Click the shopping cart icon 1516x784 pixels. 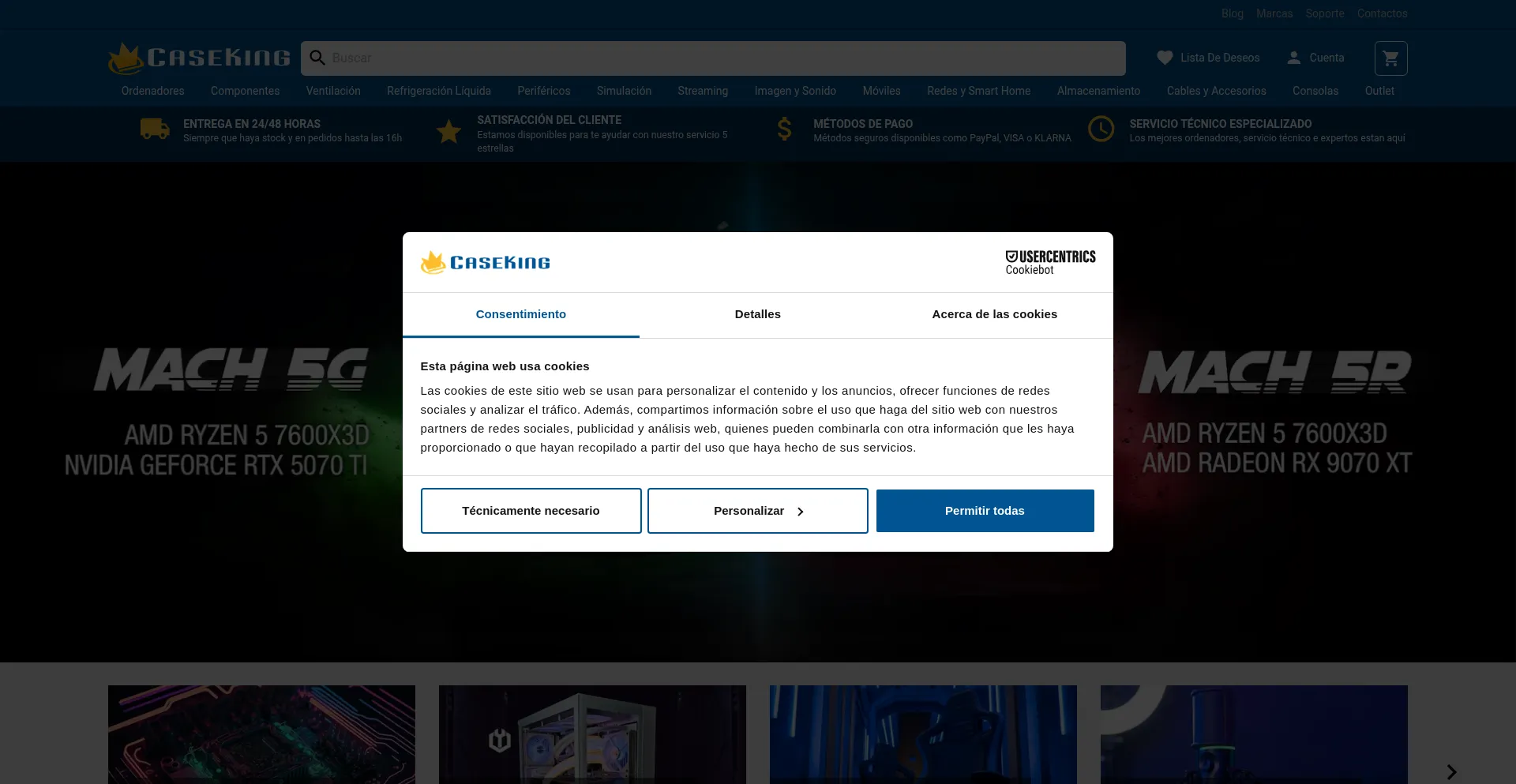(1390, 58)
